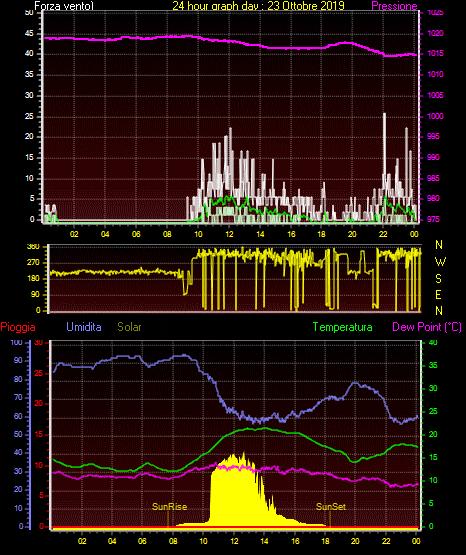Select the Pioggia legend label
The height and width of the screenshot is (555, 466).
(x=18, y=327)
